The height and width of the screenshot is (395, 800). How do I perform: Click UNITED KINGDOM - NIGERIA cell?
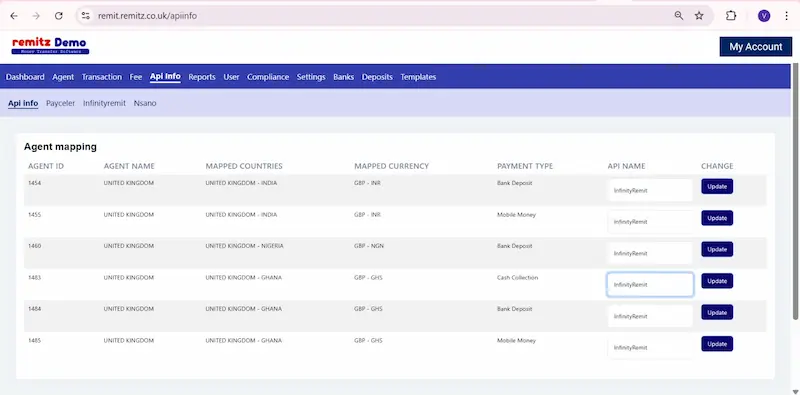click(244, 246)
